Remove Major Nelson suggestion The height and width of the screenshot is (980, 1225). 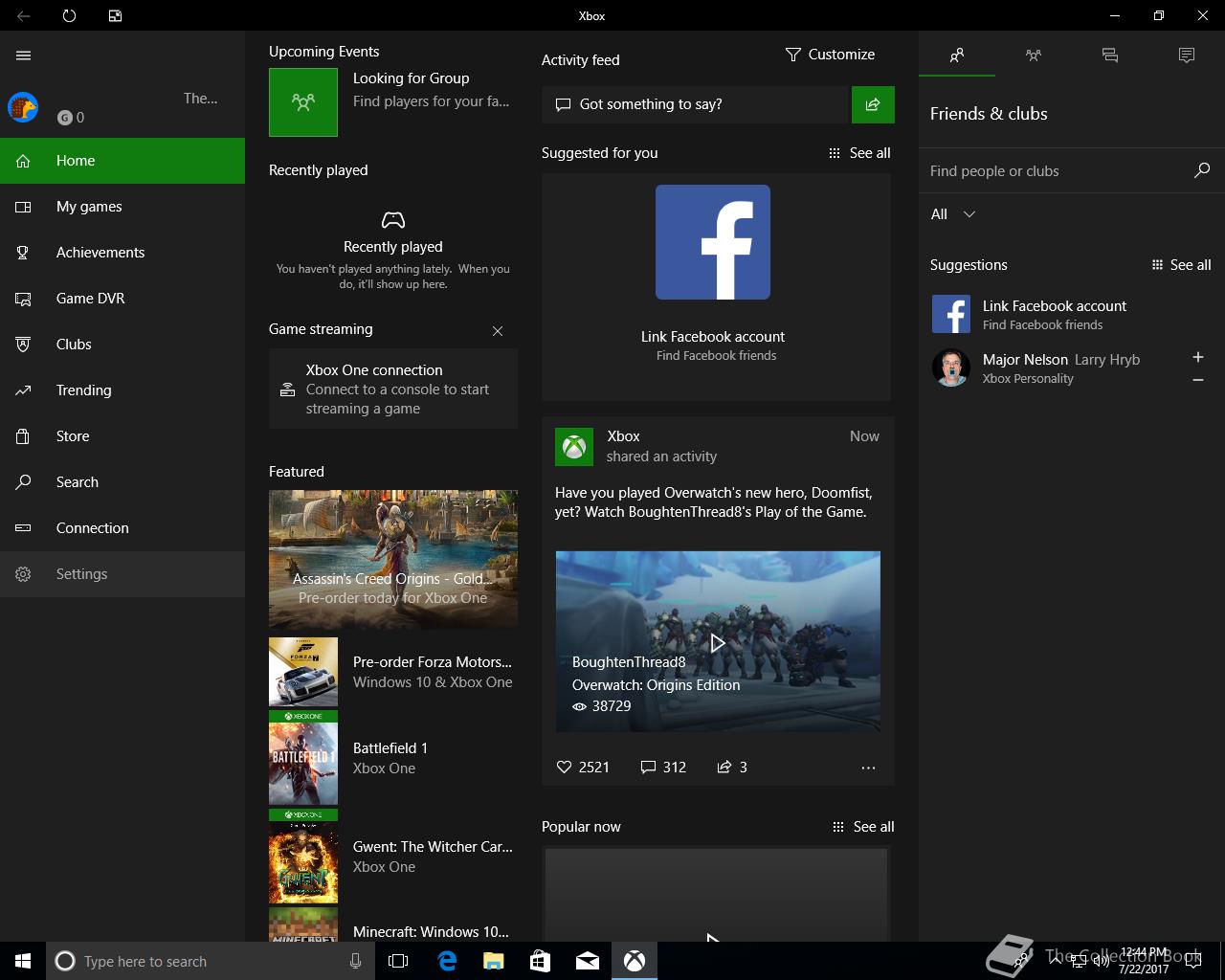pyautogui.click(x=1198, y=380)
